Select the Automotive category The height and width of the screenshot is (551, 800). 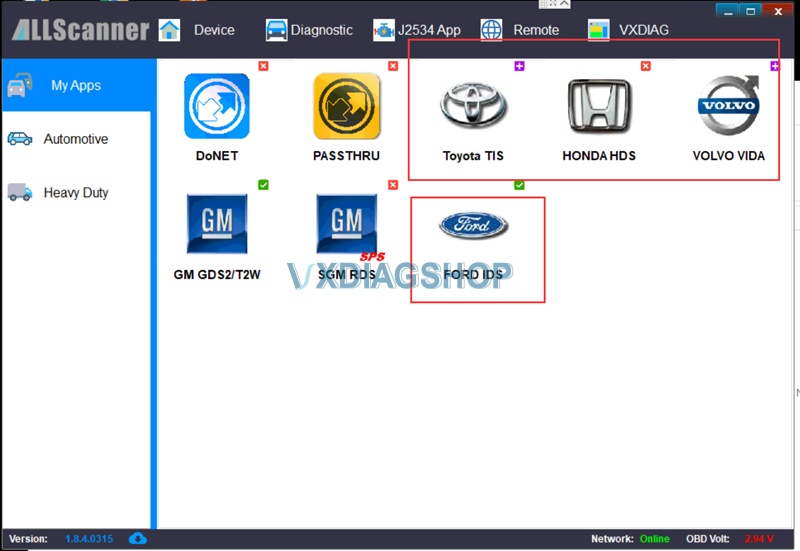click(77, 139)
